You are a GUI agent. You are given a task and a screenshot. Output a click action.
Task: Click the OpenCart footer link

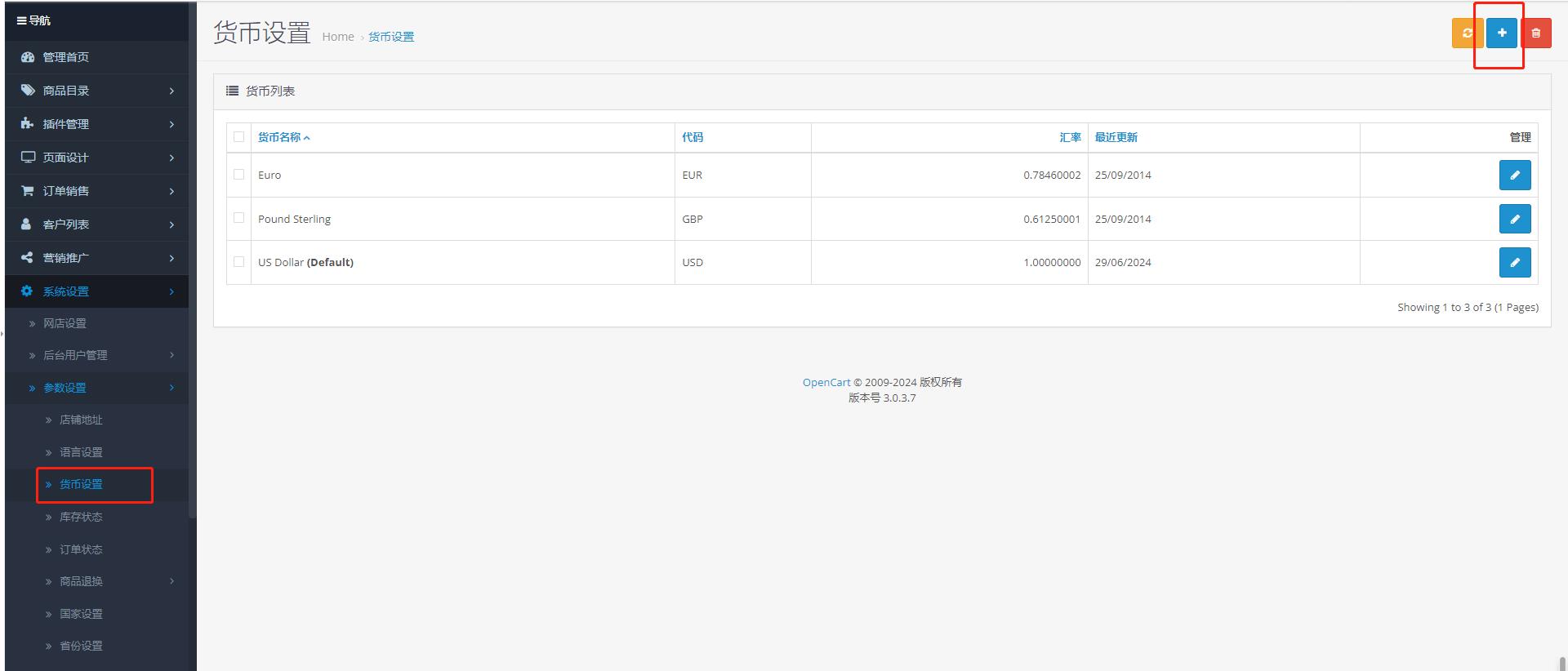(x=826, y=382)
